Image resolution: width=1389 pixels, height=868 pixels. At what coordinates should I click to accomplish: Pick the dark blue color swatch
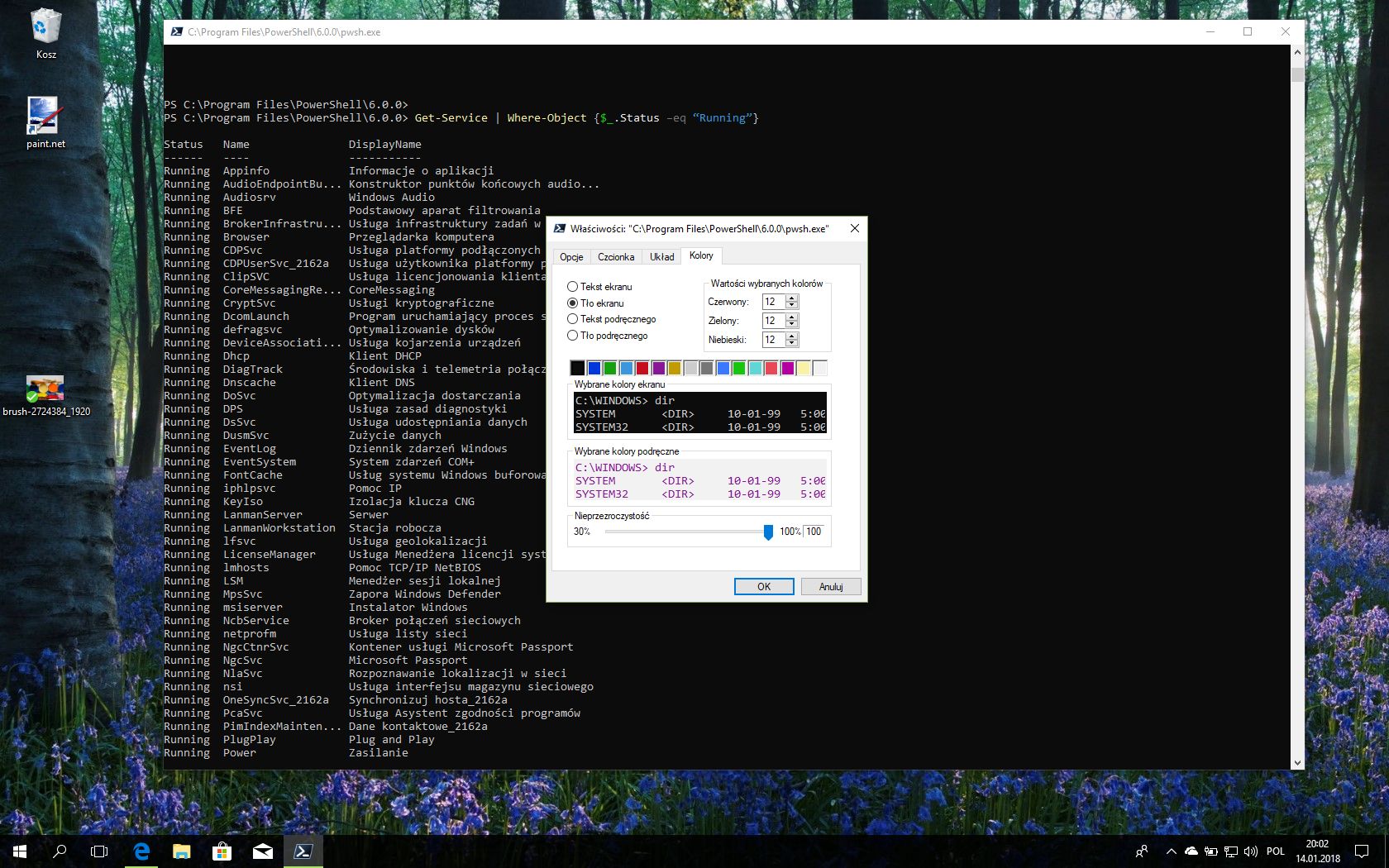[x=594, y=368]
